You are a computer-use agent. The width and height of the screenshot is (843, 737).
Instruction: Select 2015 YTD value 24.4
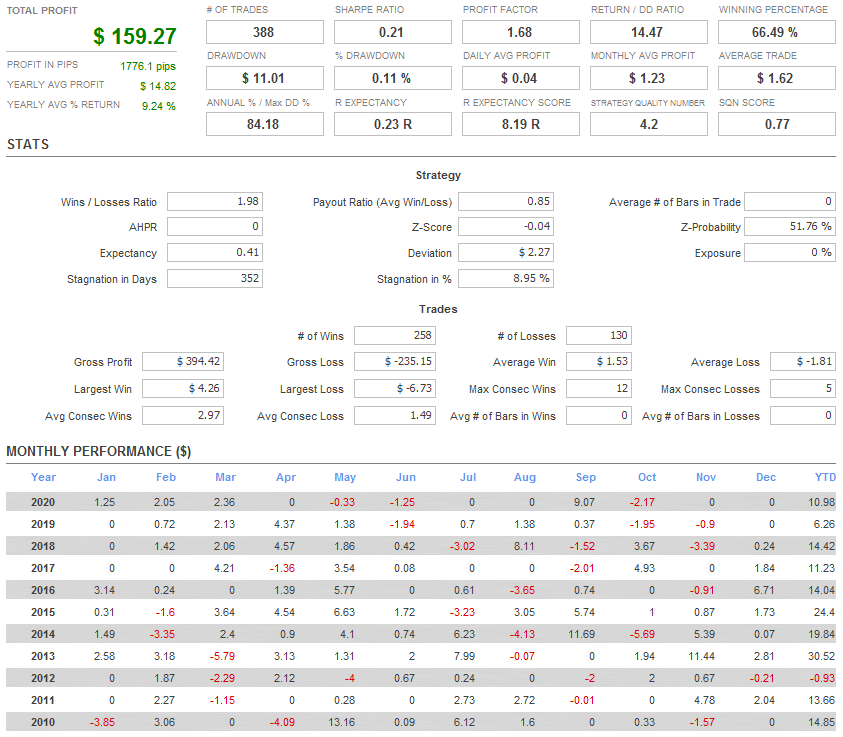tap(824, 612)
